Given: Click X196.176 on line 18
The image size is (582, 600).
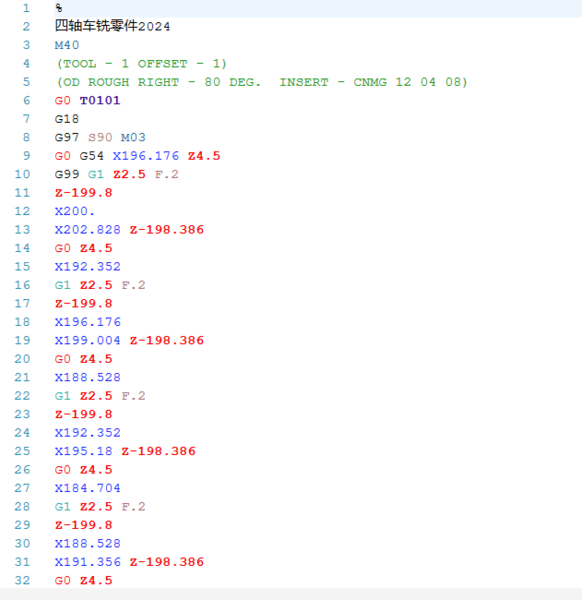Looking at the screenshot, I should pos(88,322).
